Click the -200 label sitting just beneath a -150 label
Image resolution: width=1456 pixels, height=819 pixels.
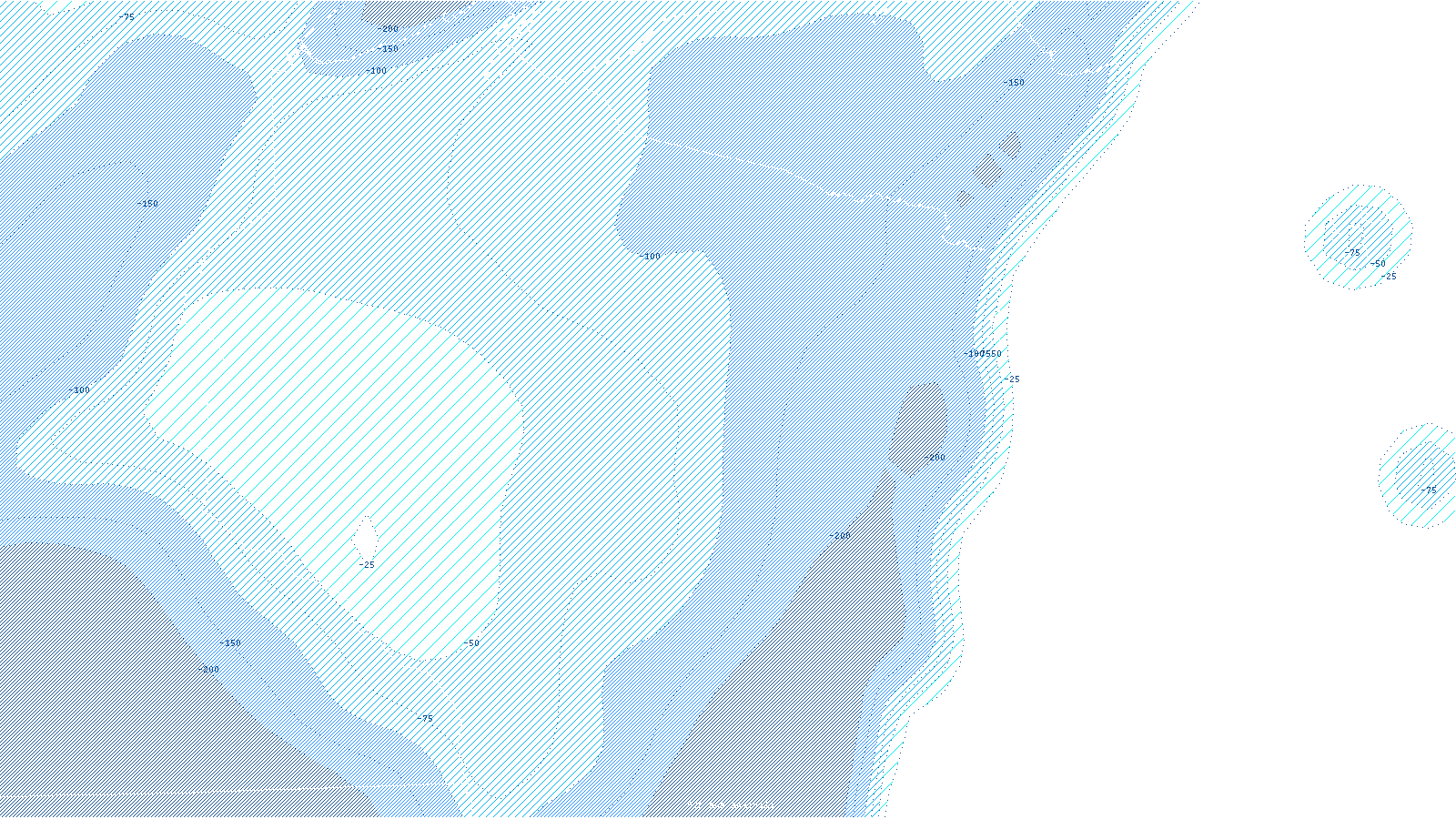tap(208, 670)
